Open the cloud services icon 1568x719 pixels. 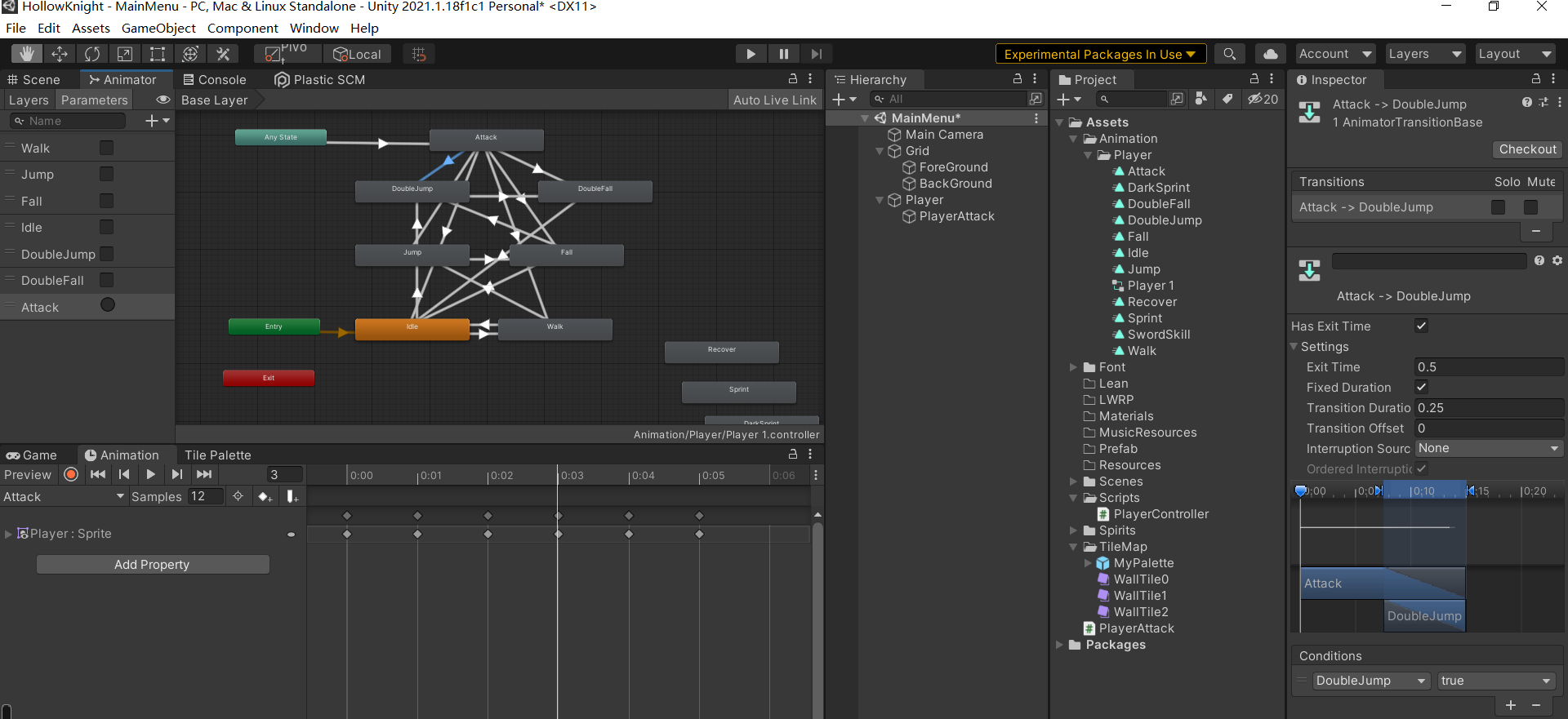point(1270,54)
